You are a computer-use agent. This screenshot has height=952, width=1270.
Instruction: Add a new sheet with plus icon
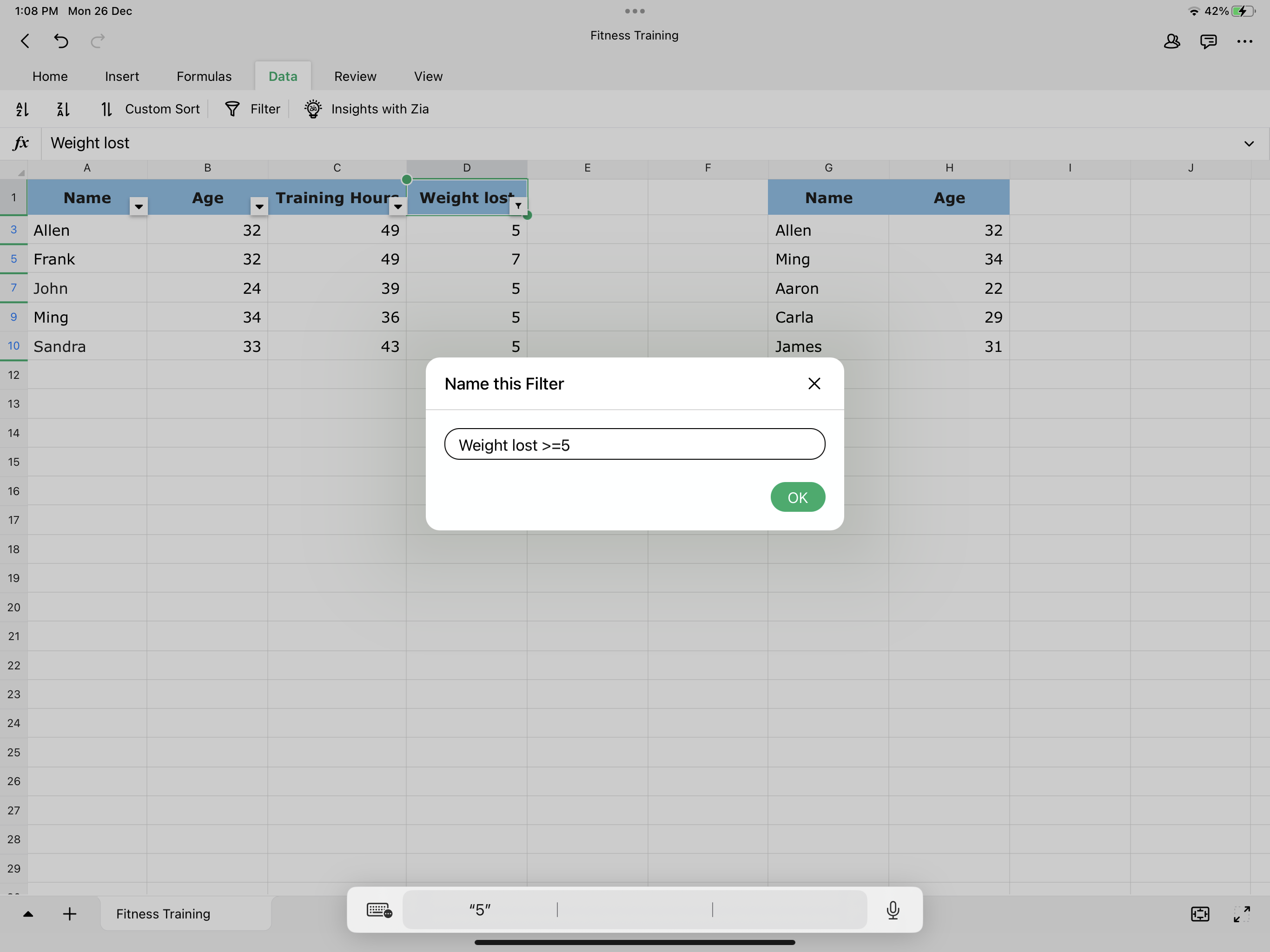point(69,913)
